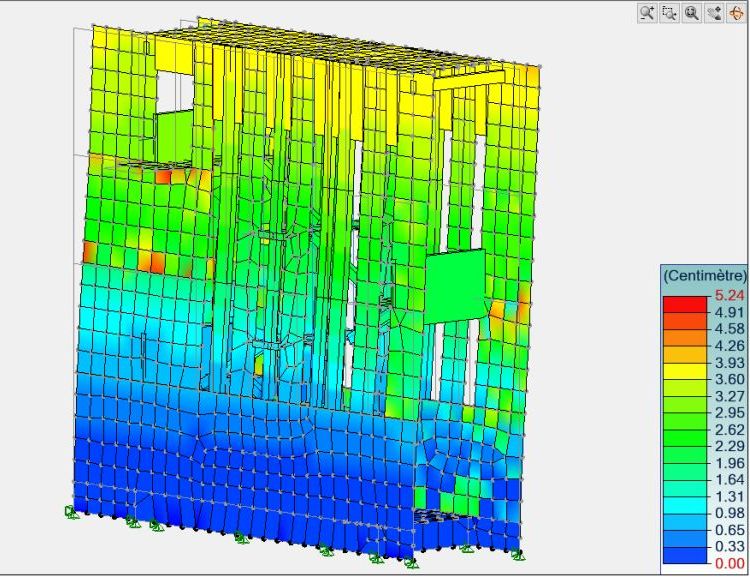
Task: Click the cyan legend band between 1.31 and 0.98
Action: point(684,504)
